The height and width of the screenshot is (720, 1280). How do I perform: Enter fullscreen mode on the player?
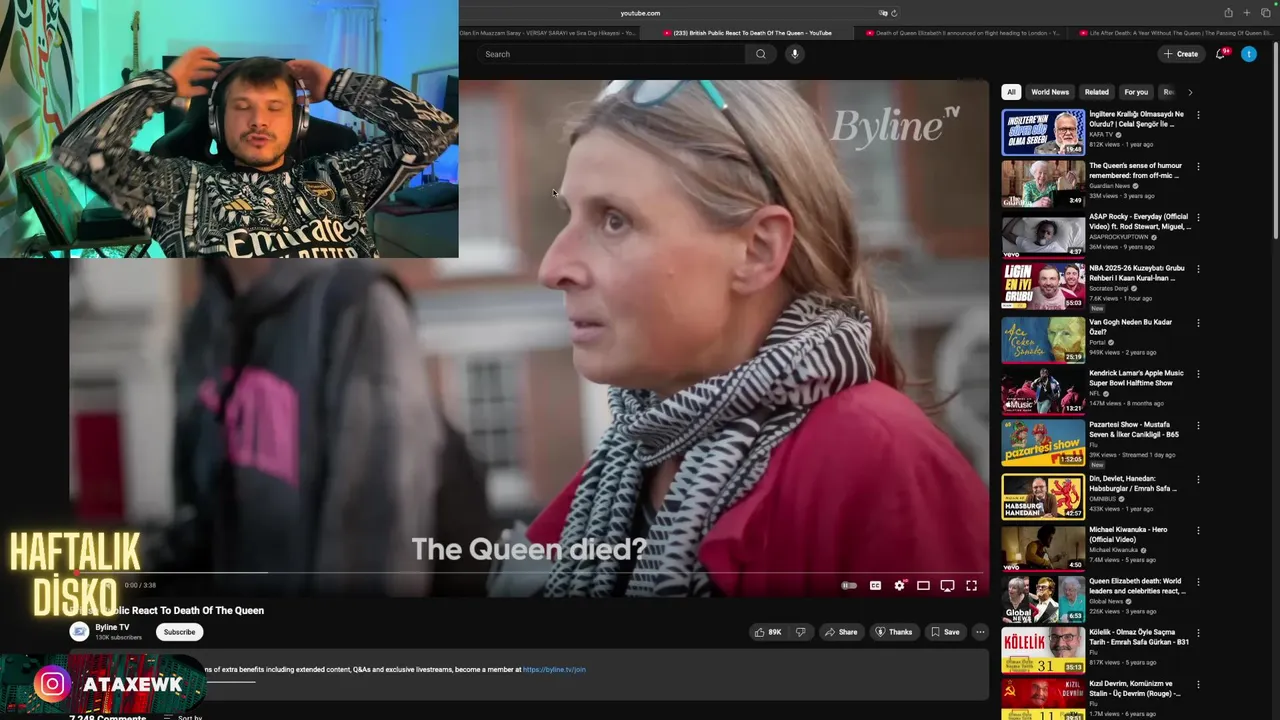pos(971,585)
